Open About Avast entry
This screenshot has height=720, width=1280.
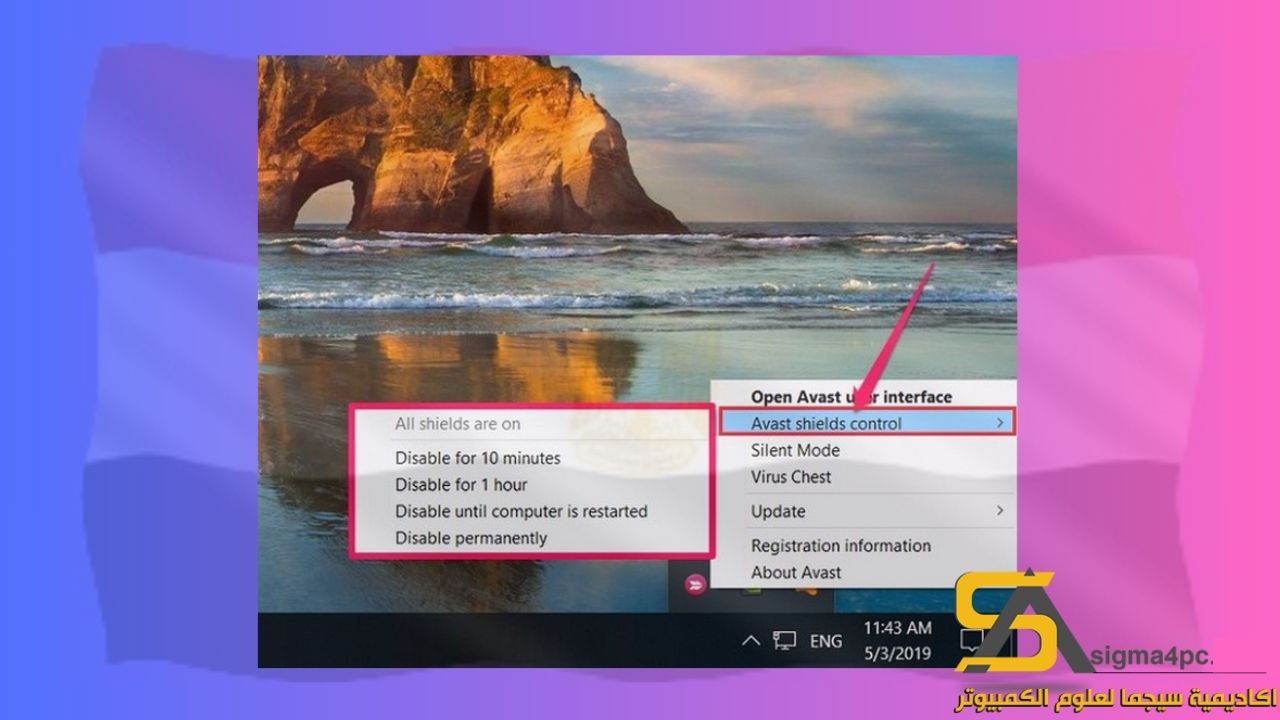point(796,572)
